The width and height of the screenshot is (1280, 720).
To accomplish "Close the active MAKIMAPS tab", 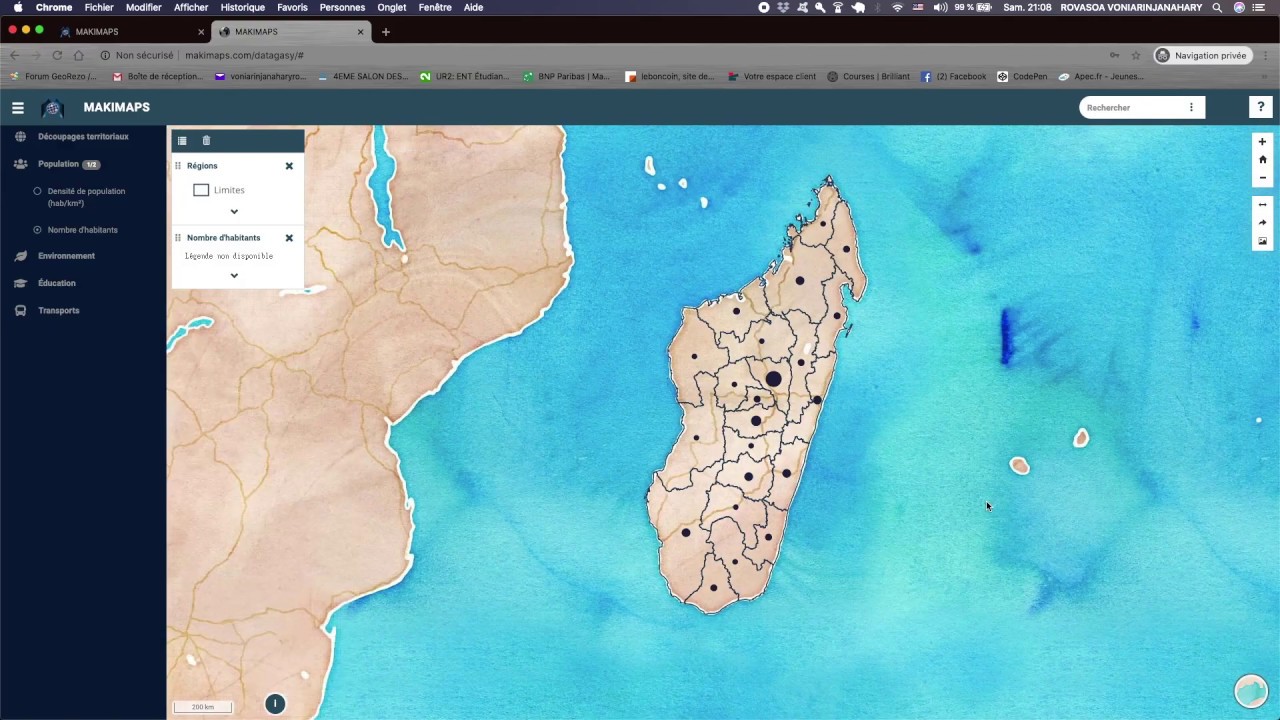I will pyautogui.click(x=361, y=32).
